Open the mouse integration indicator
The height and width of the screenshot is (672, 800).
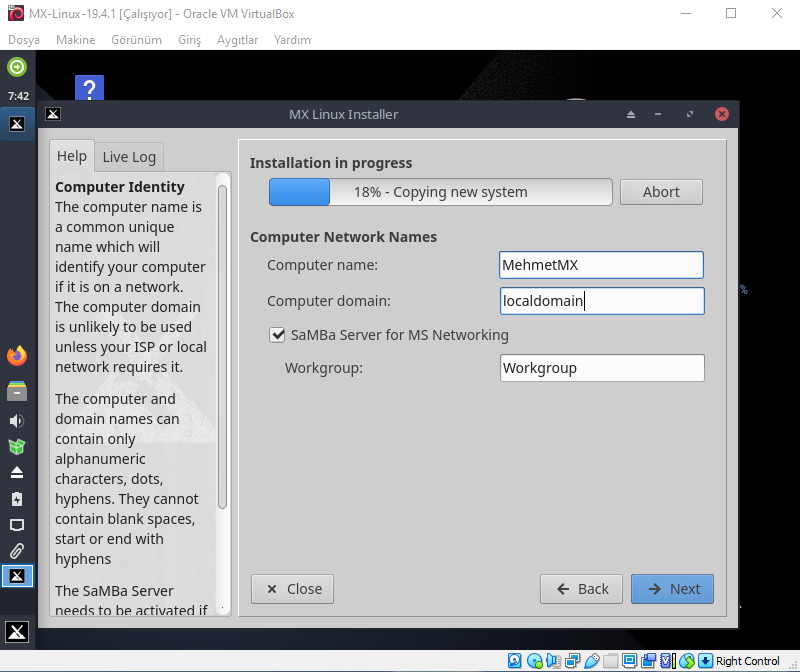point(687,661)
